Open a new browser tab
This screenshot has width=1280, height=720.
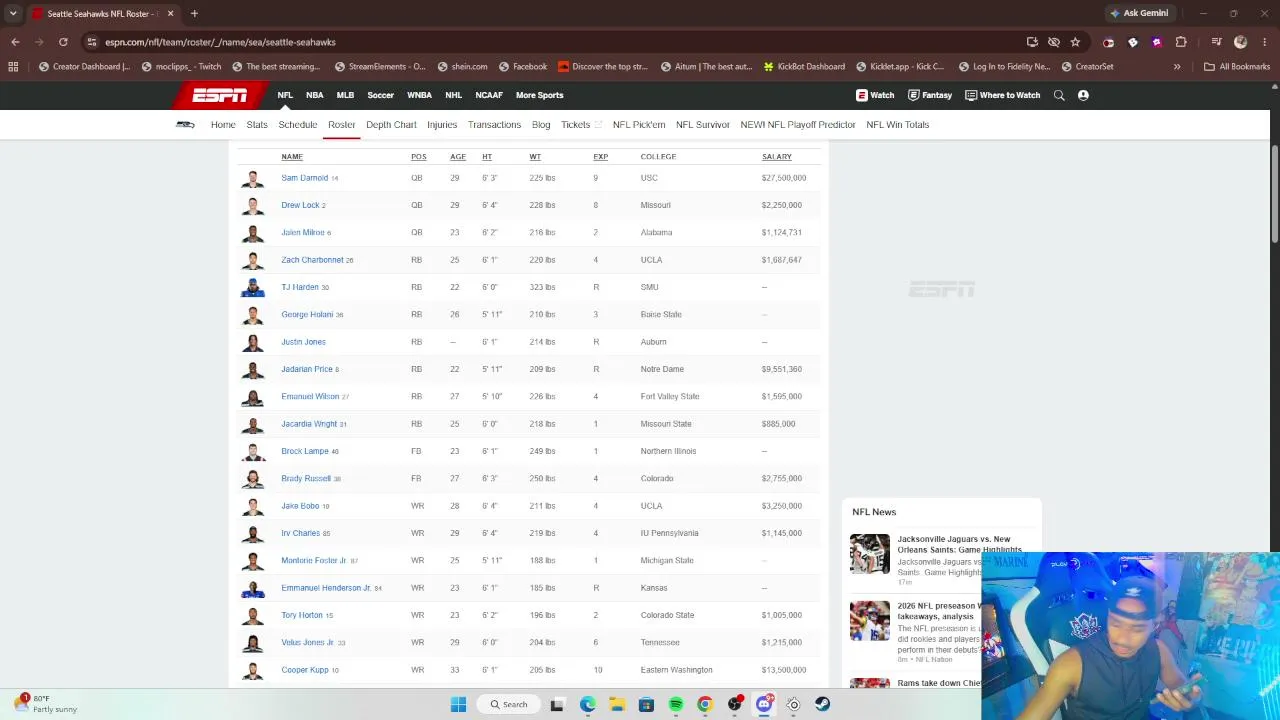point(194,14)
